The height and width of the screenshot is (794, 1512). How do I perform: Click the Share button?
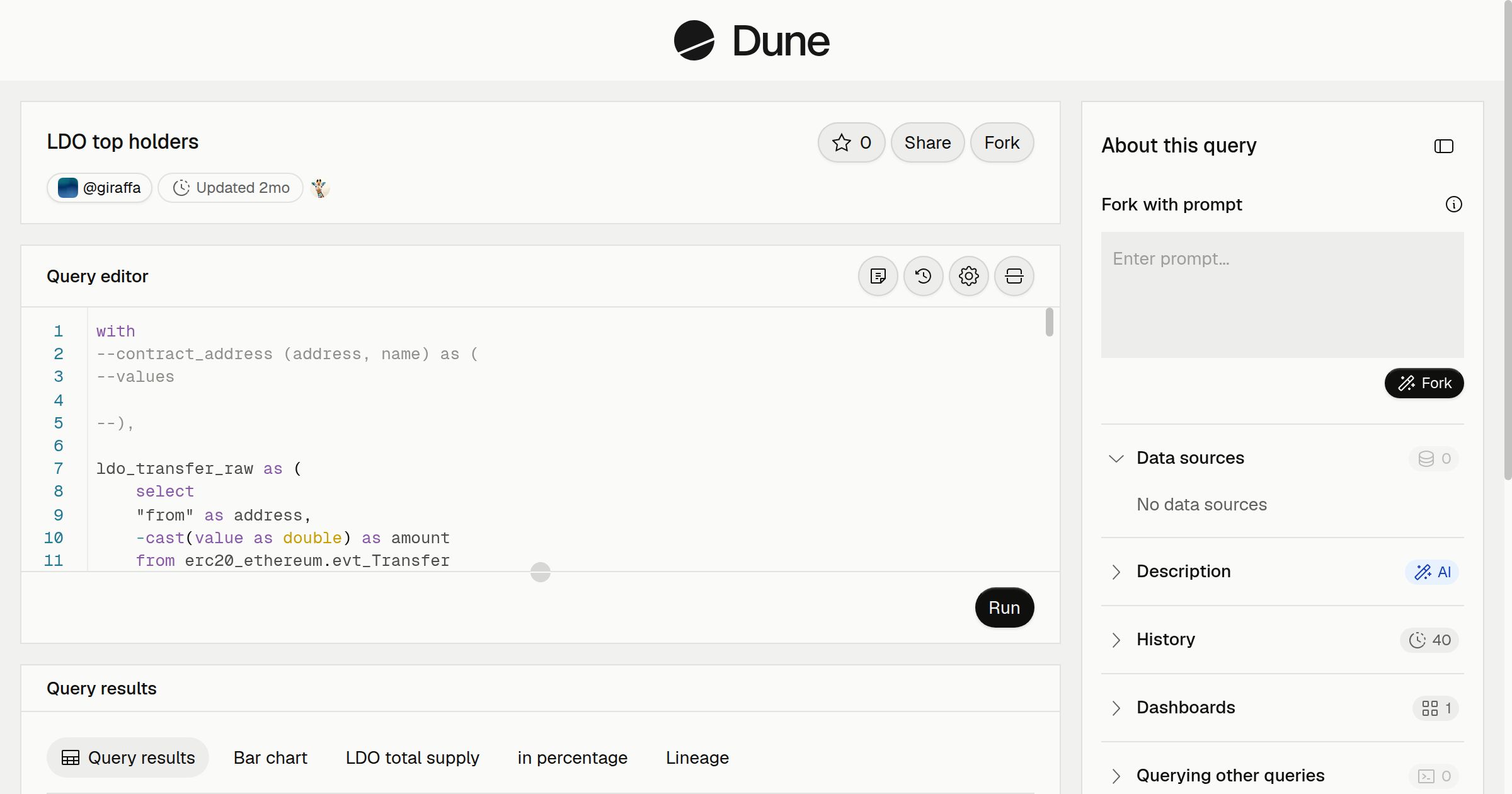click(x=927, y=142)
